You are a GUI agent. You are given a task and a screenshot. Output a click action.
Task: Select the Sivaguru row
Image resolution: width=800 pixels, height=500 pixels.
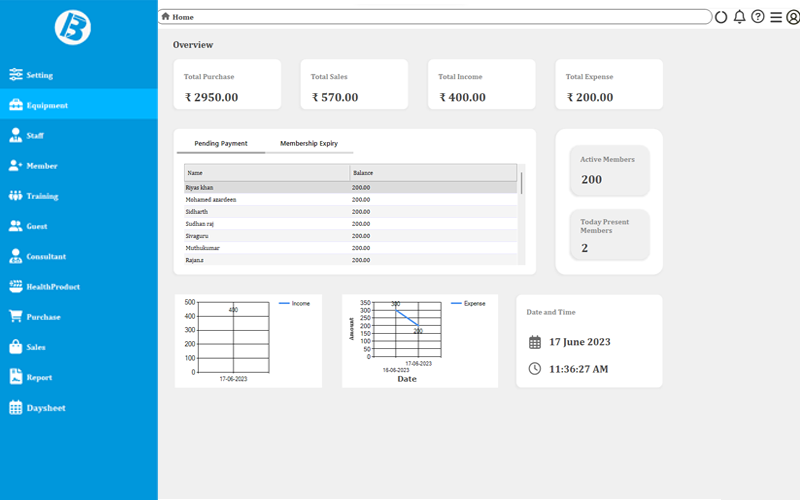(x=351, y=236)
